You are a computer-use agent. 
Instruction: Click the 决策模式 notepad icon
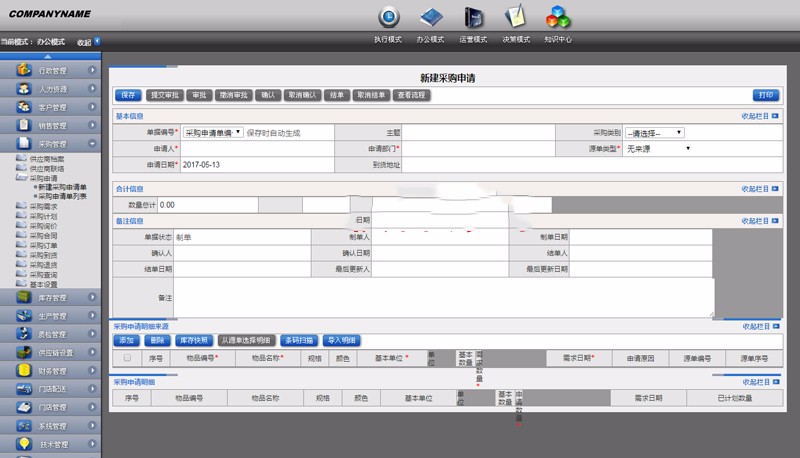click(515, 17)
